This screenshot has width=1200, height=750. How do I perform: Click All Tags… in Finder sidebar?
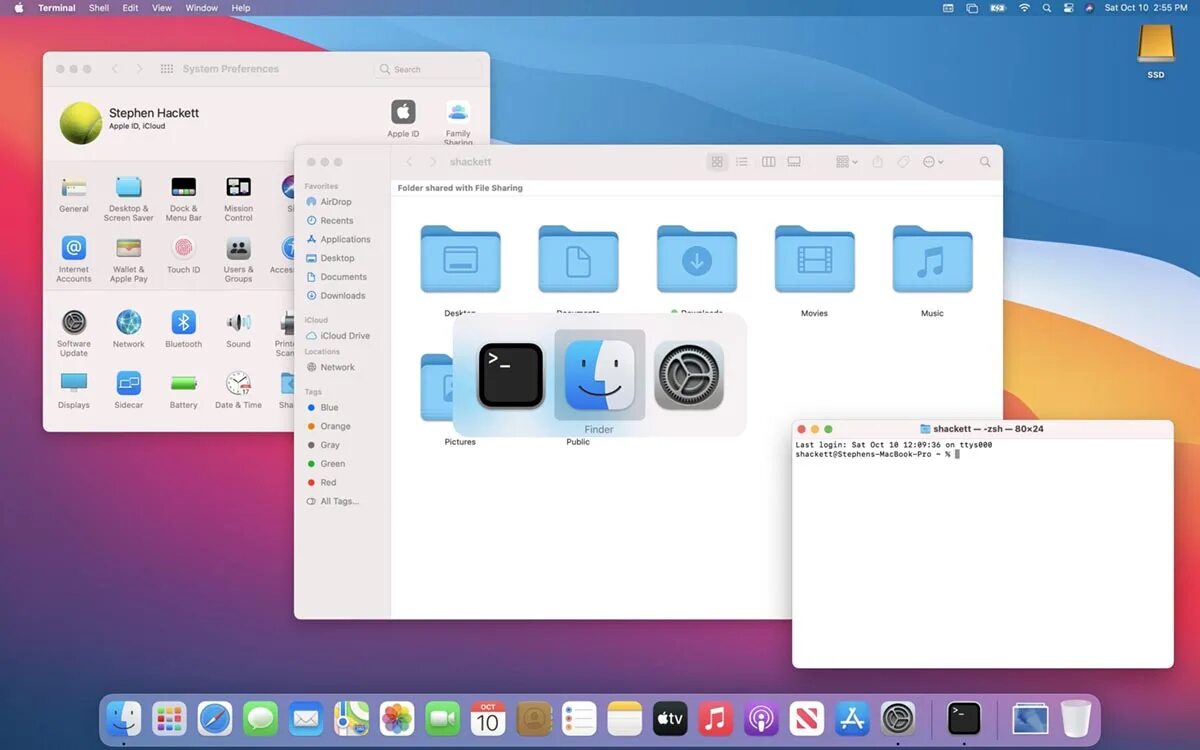click(x=332, y=502)
